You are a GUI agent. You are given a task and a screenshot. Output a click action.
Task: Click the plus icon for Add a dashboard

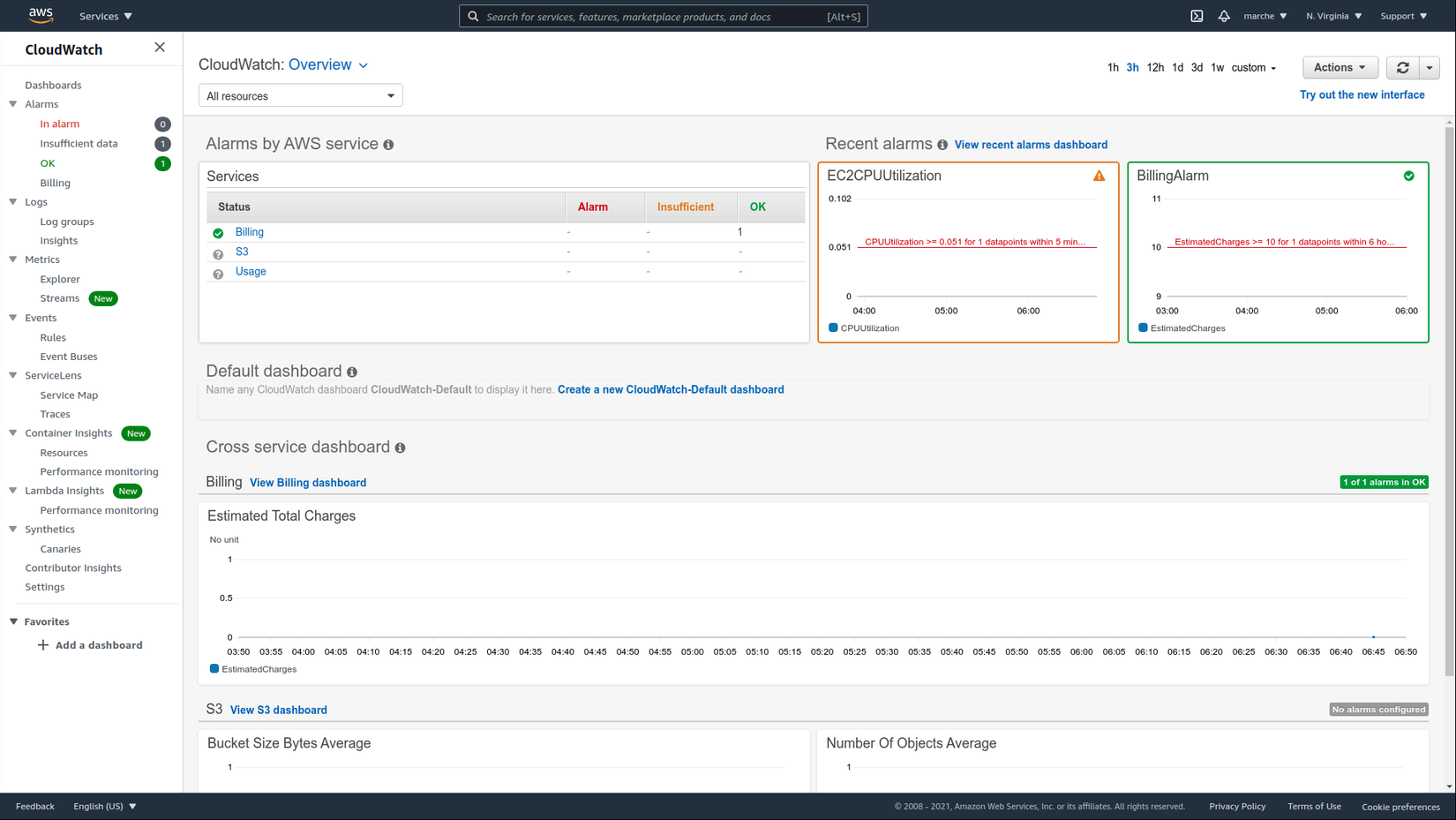click(x=42, y=645)
